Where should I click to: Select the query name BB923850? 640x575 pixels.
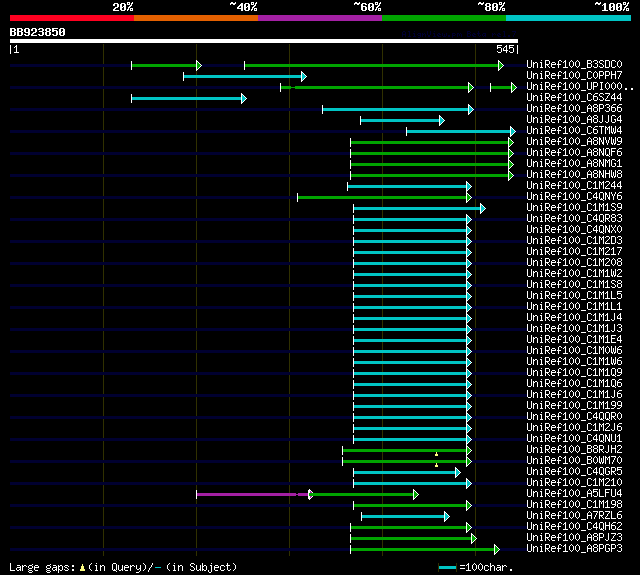pos(38,32)
